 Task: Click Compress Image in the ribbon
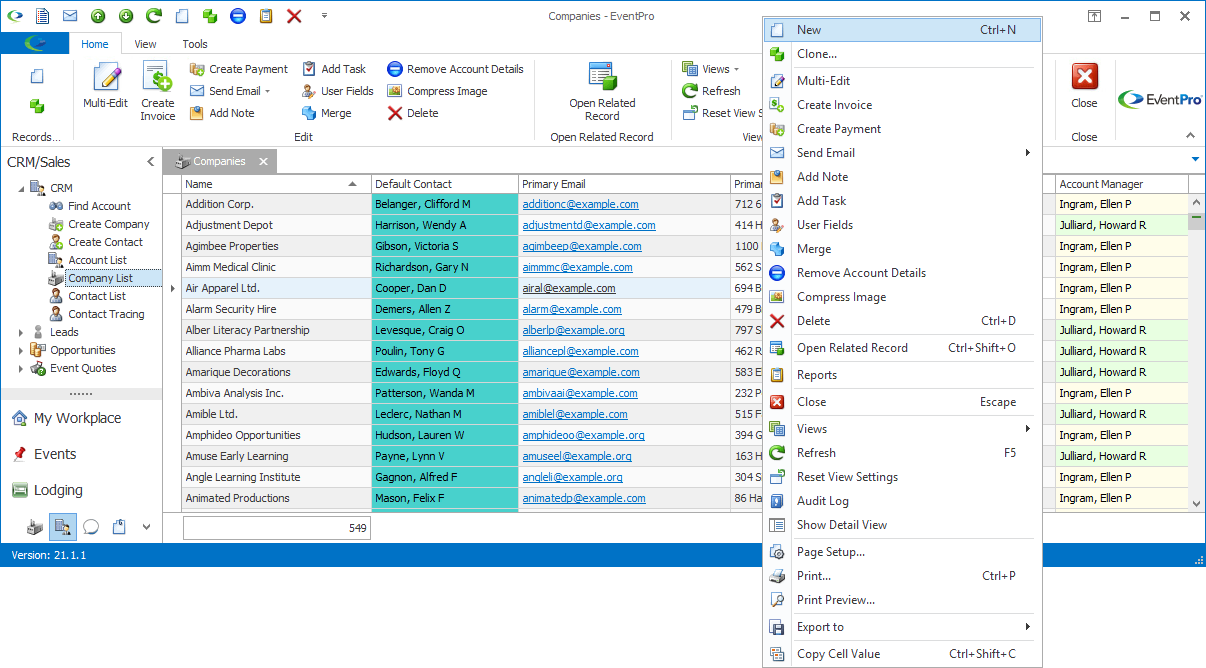tap(437, 91)
